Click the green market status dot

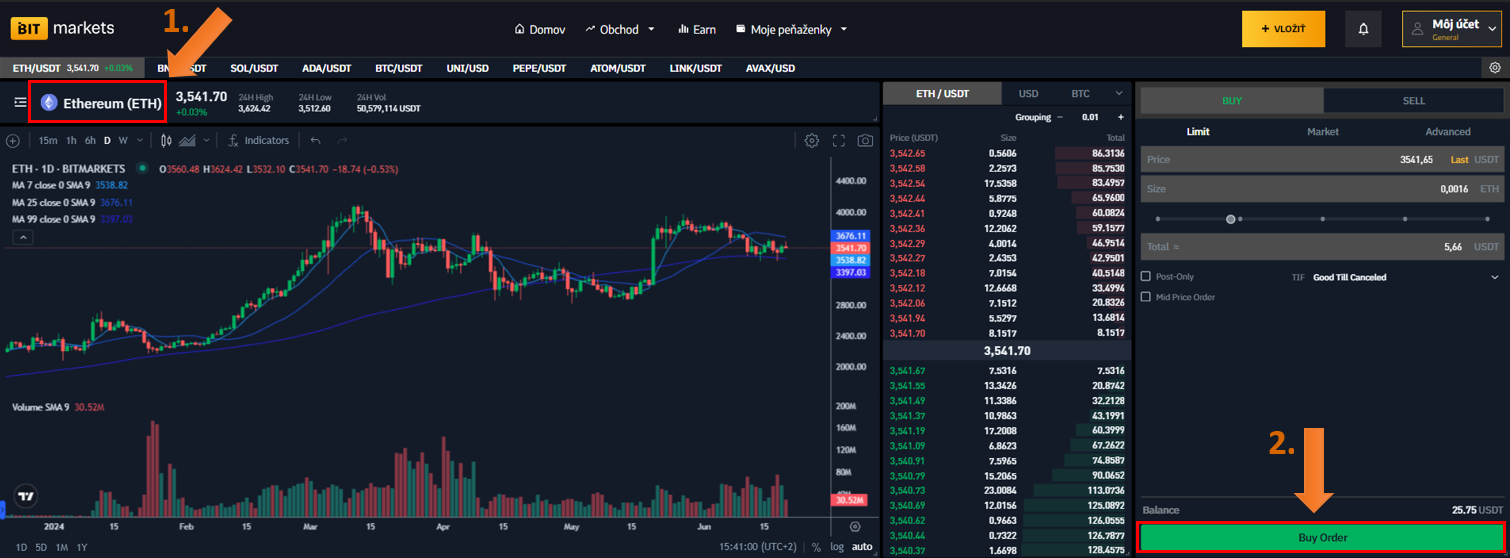tap(142, 168)
